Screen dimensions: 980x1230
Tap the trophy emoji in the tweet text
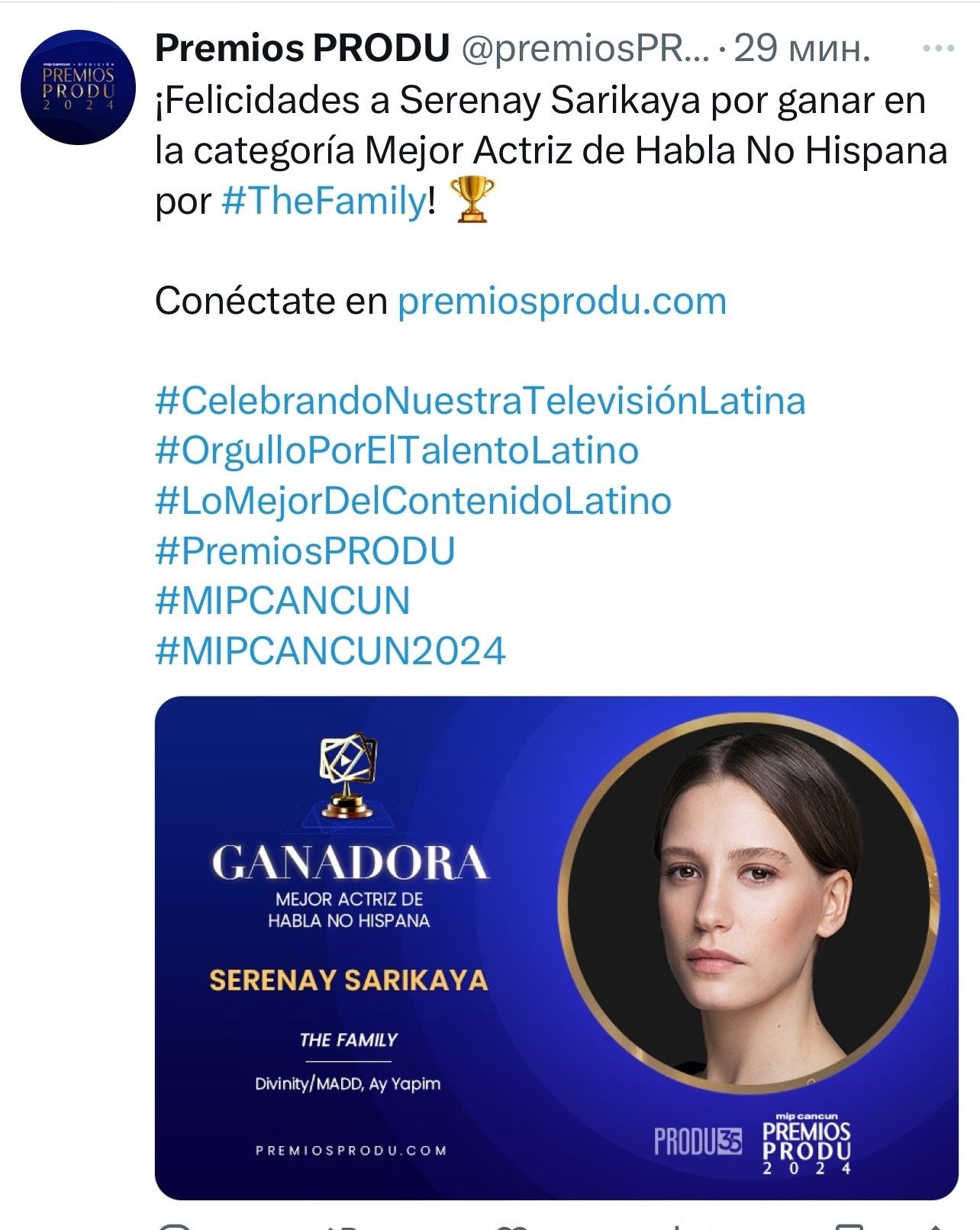click(x=472, y=199)
